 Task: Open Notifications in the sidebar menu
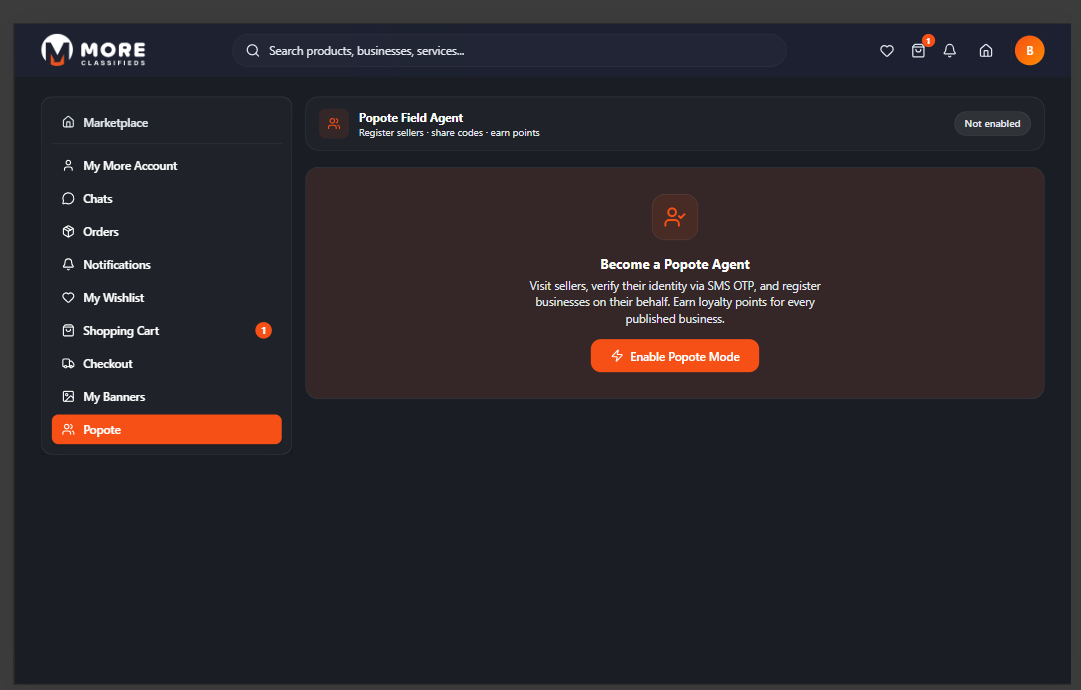117,265
